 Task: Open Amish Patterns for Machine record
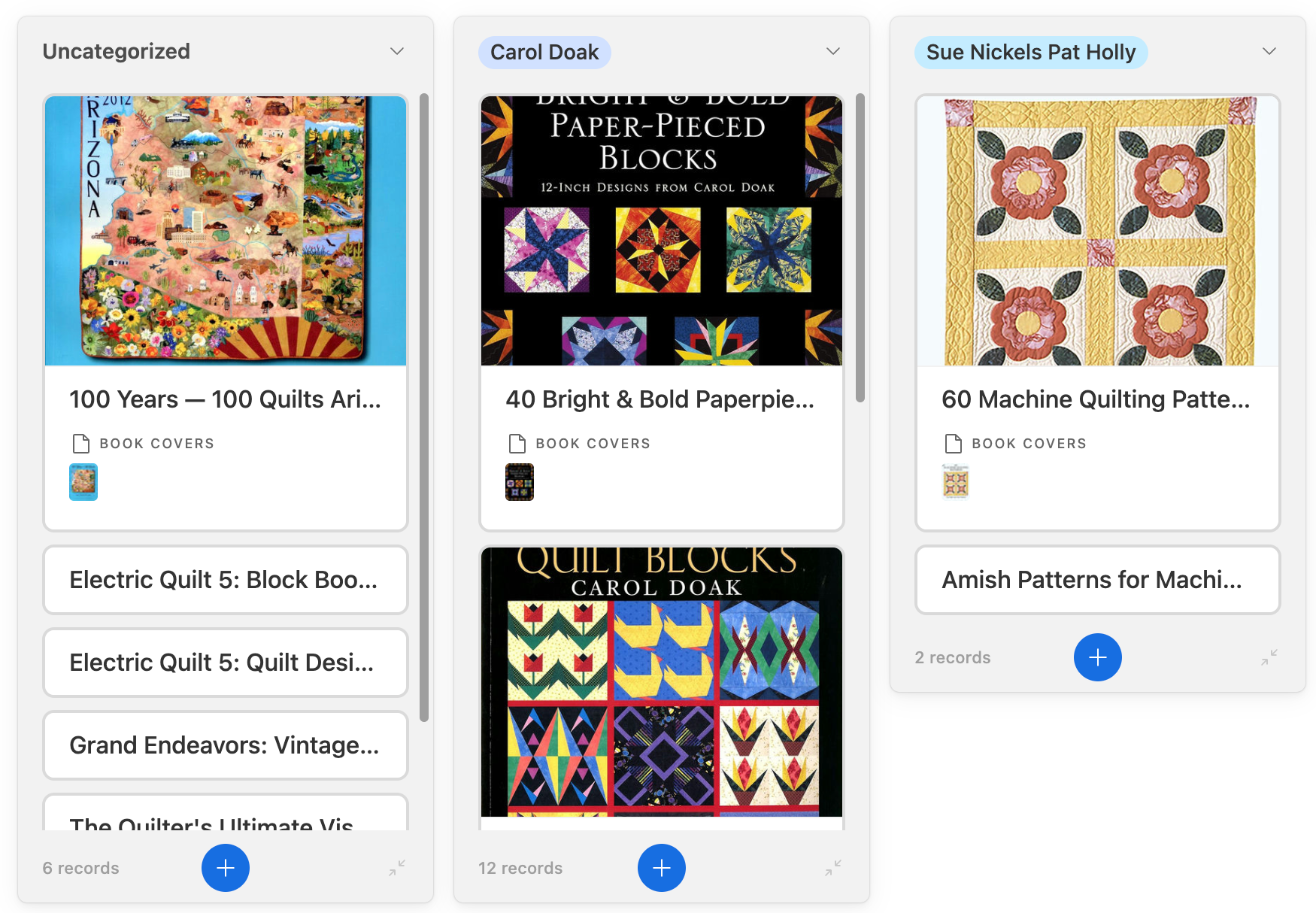click(1097, 580)
